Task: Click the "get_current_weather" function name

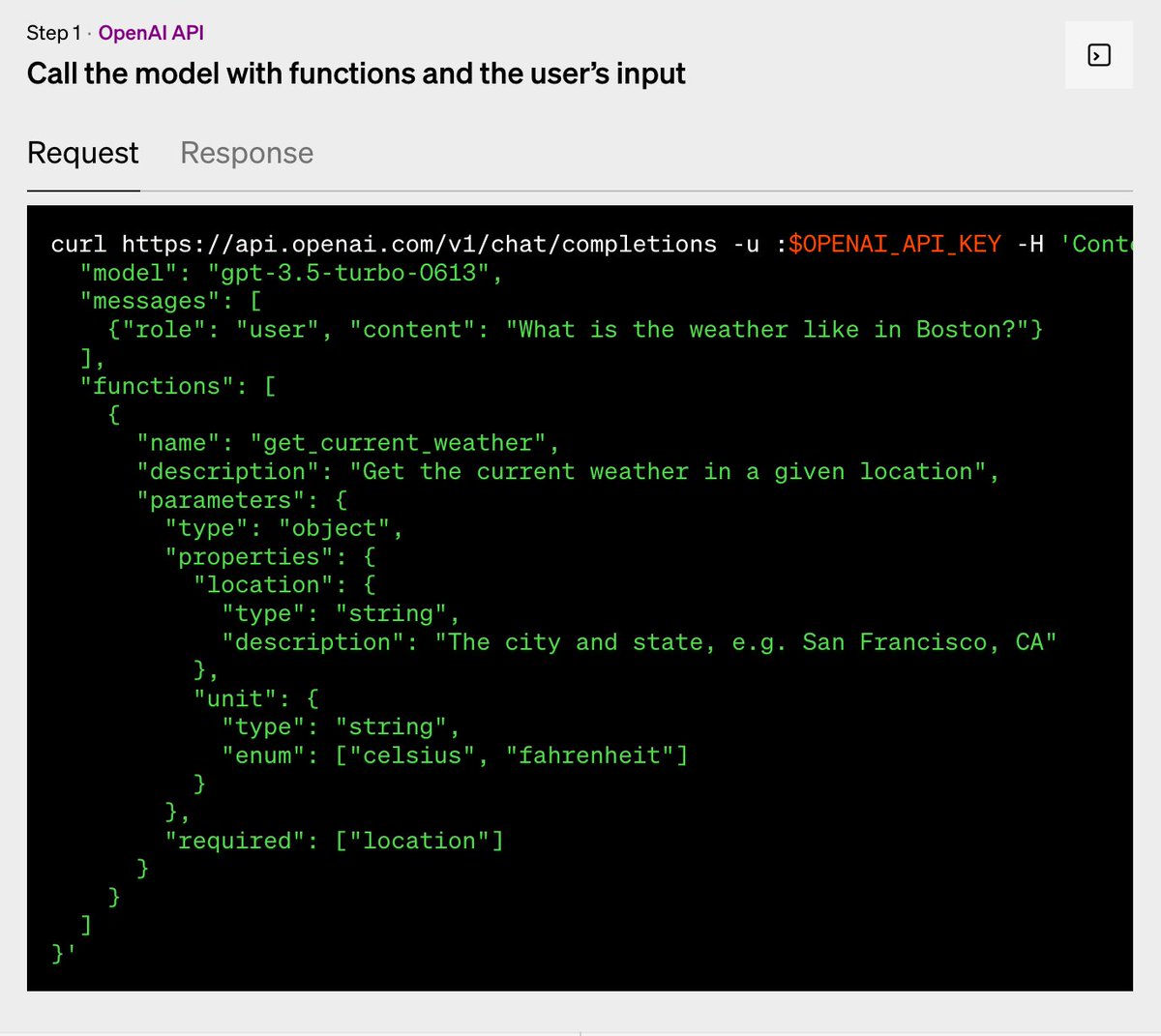Action: pyautogui.click(x=398, y=443)
